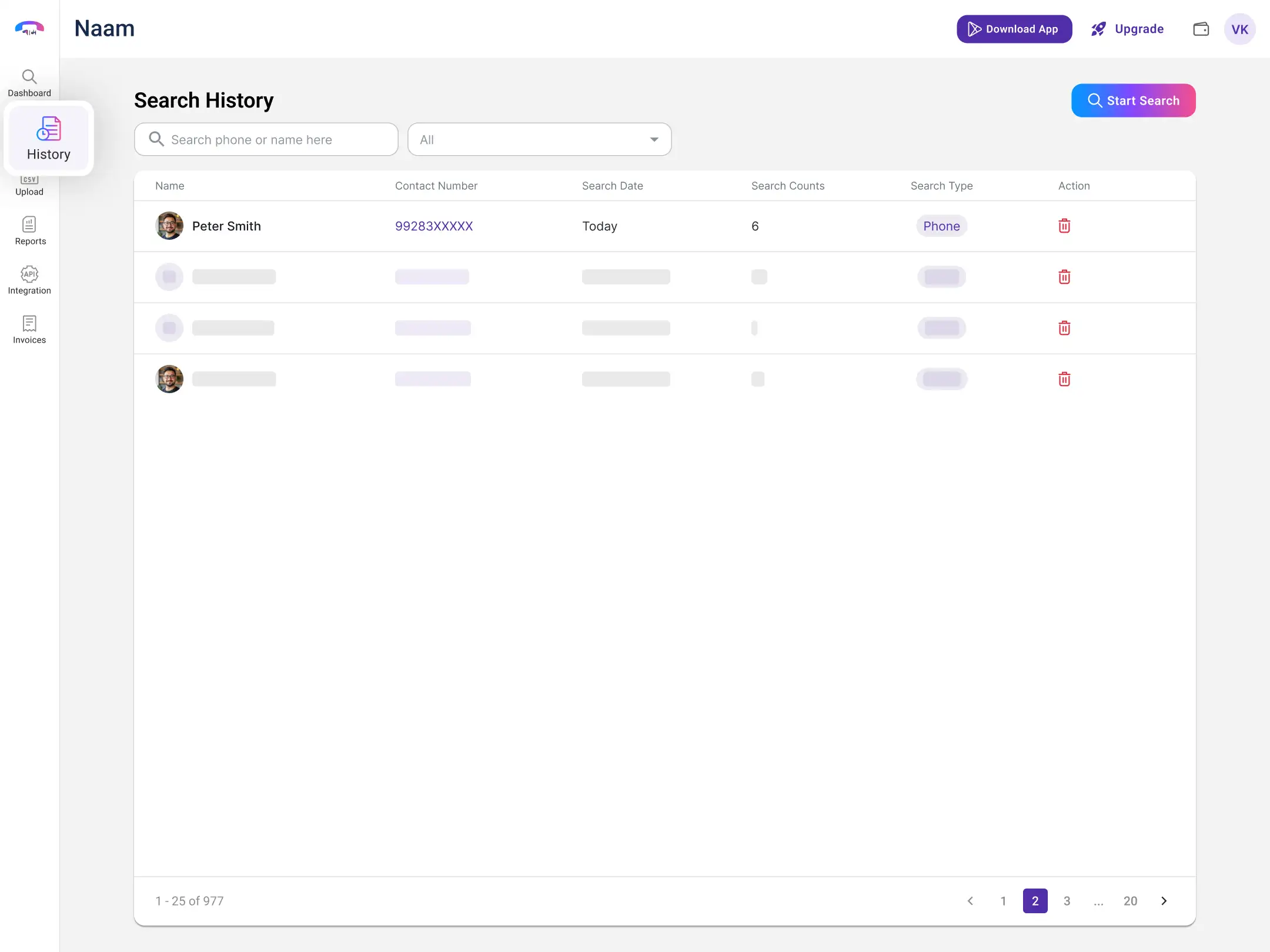Click the Naam logo icon

[29, 28]
